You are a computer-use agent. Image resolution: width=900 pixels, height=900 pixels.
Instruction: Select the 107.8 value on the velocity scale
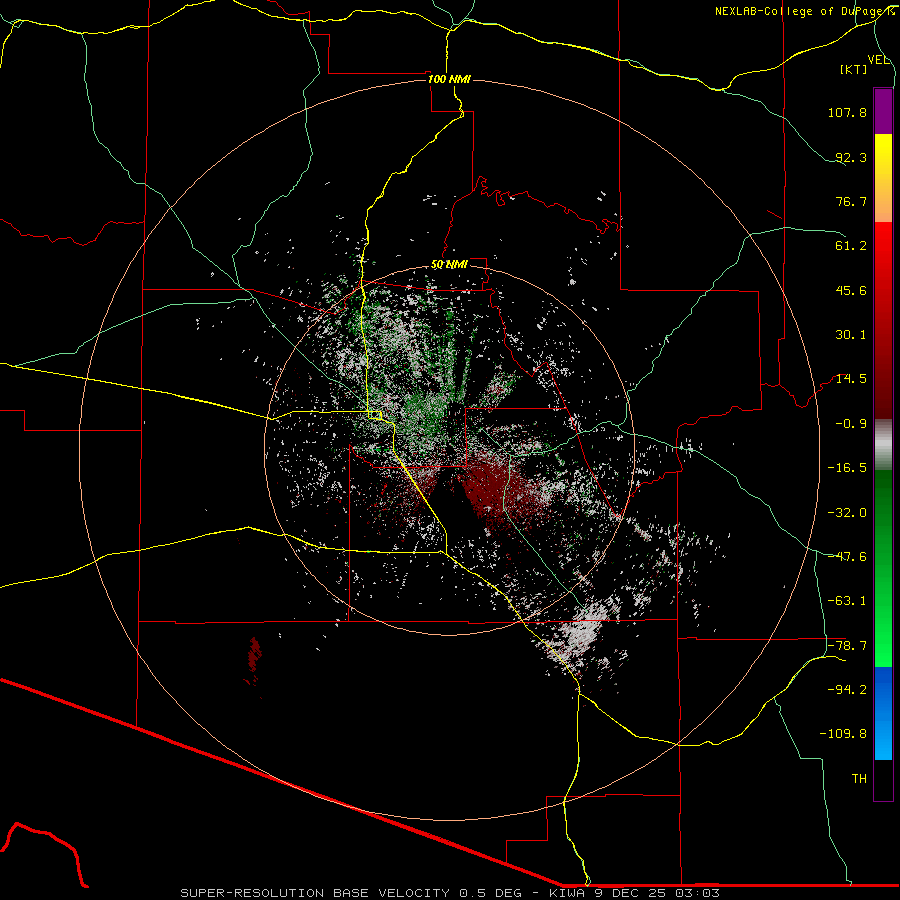tap(847, 112)
